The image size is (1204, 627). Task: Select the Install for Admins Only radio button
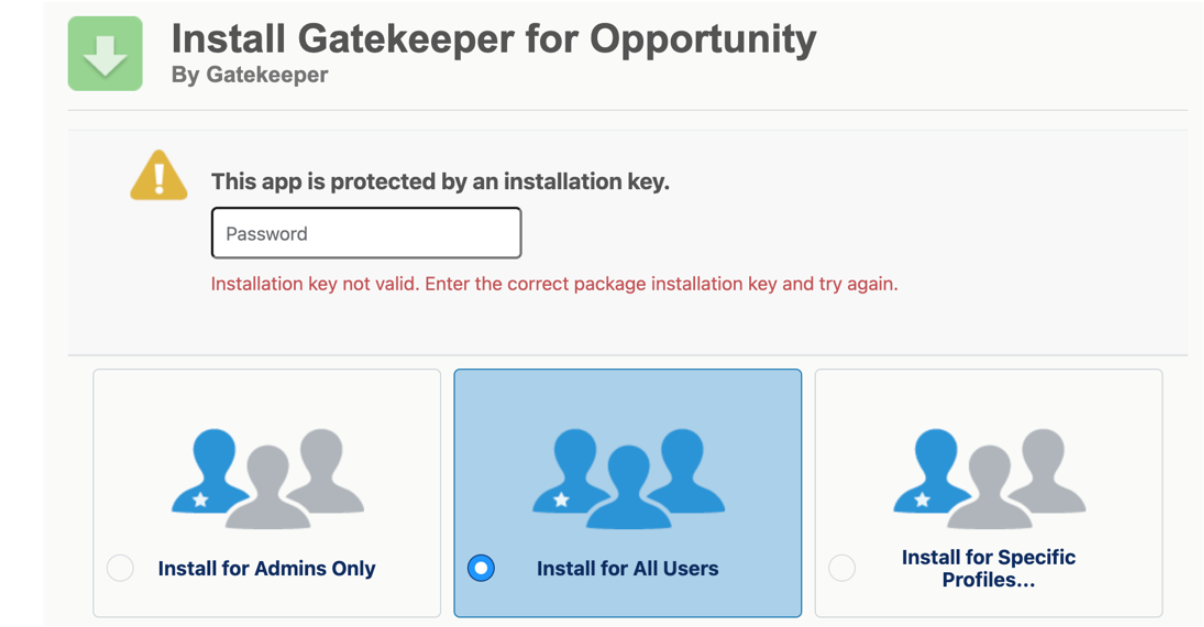pos(121,567)
